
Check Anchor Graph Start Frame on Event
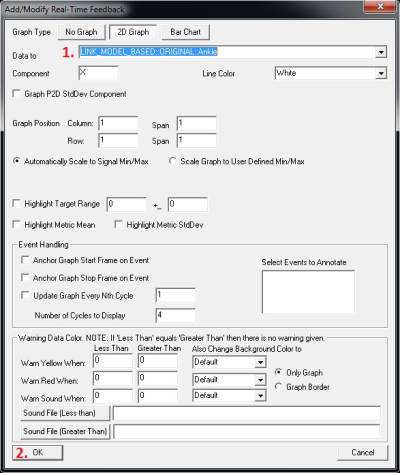(x=25, y=260)
